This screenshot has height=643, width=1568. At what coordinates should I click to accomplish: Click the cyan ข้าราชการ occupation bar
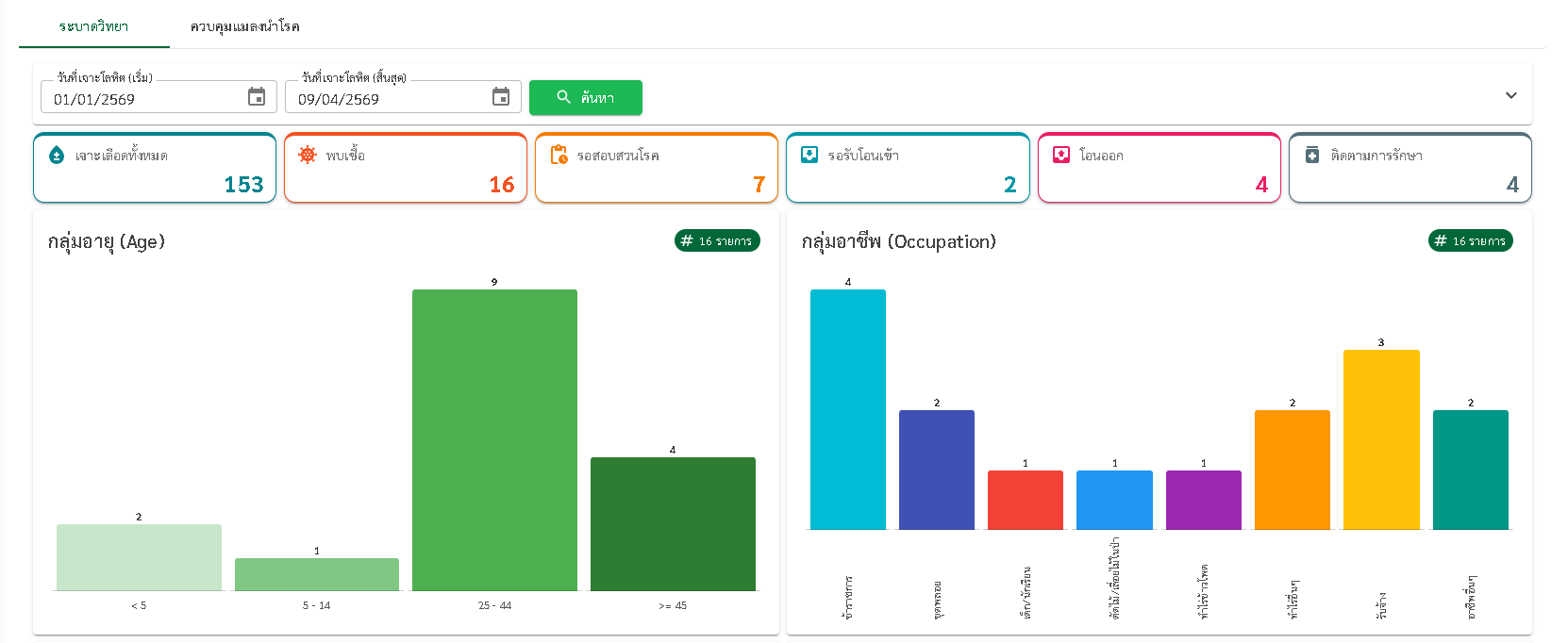[x=847, y=409]
